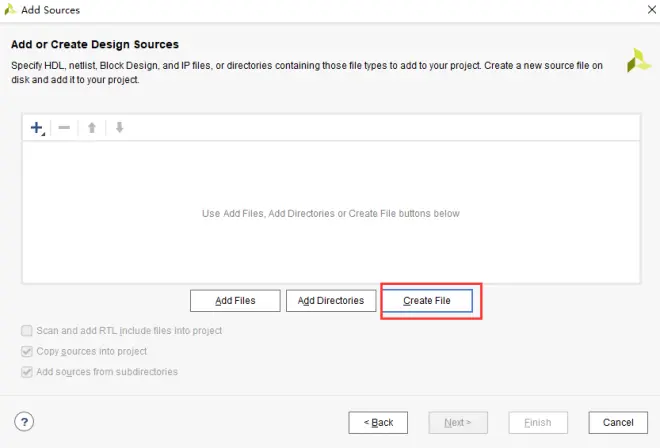Toggle Add sources from subdirectories checkbox
This screenshot has width=660, height=448.
[x=27, y=372]
